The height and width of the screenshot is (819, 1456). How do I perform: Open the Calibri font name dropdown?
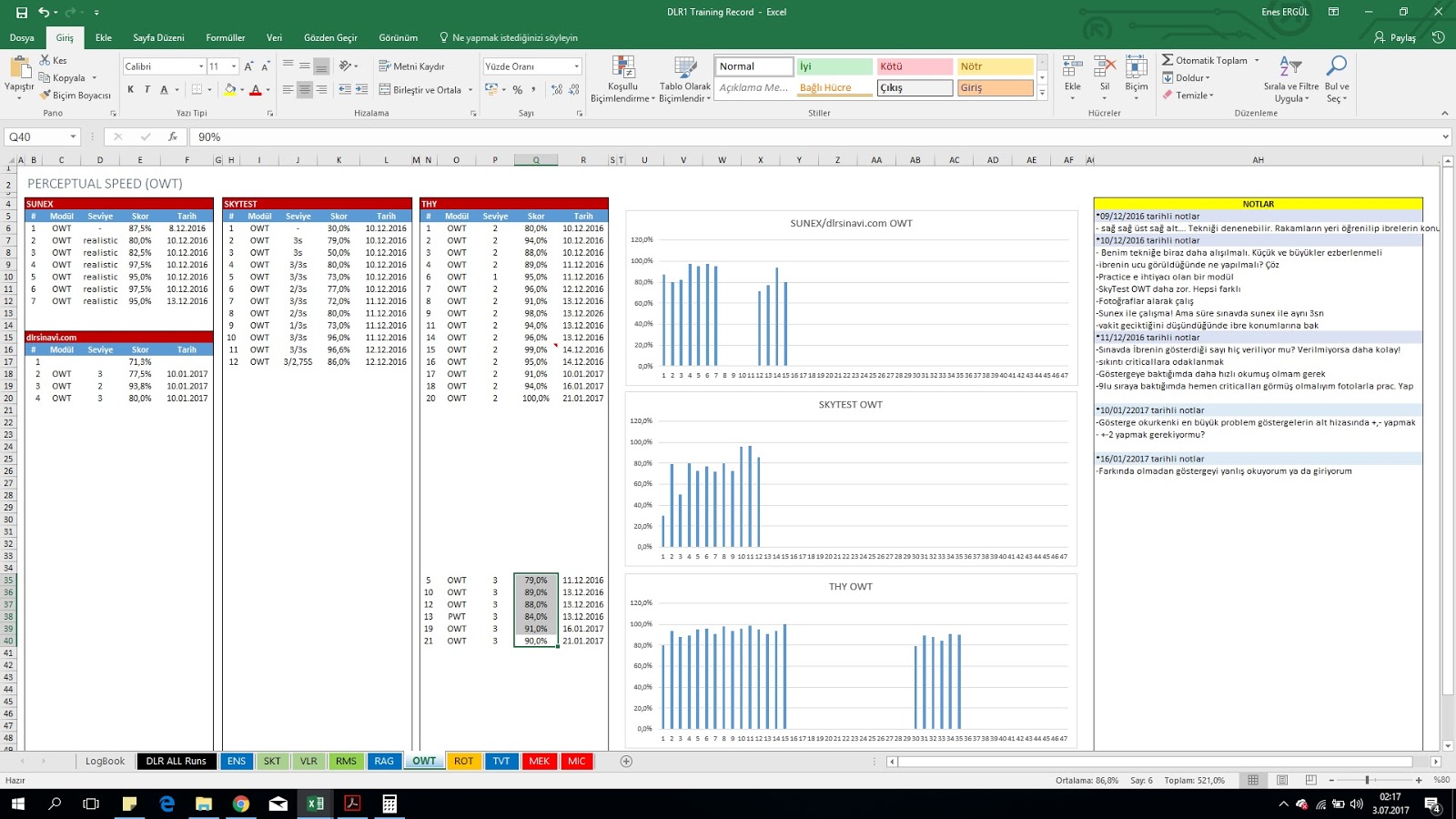(x=201, y=66)
